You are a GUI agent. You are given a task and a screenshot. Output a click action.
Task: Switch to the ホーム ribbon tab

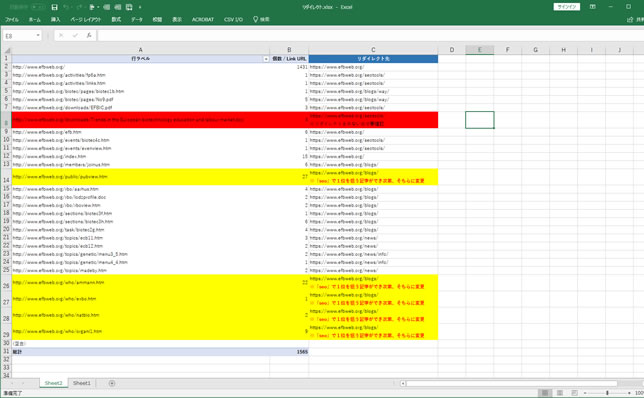[x=34, y=19]
